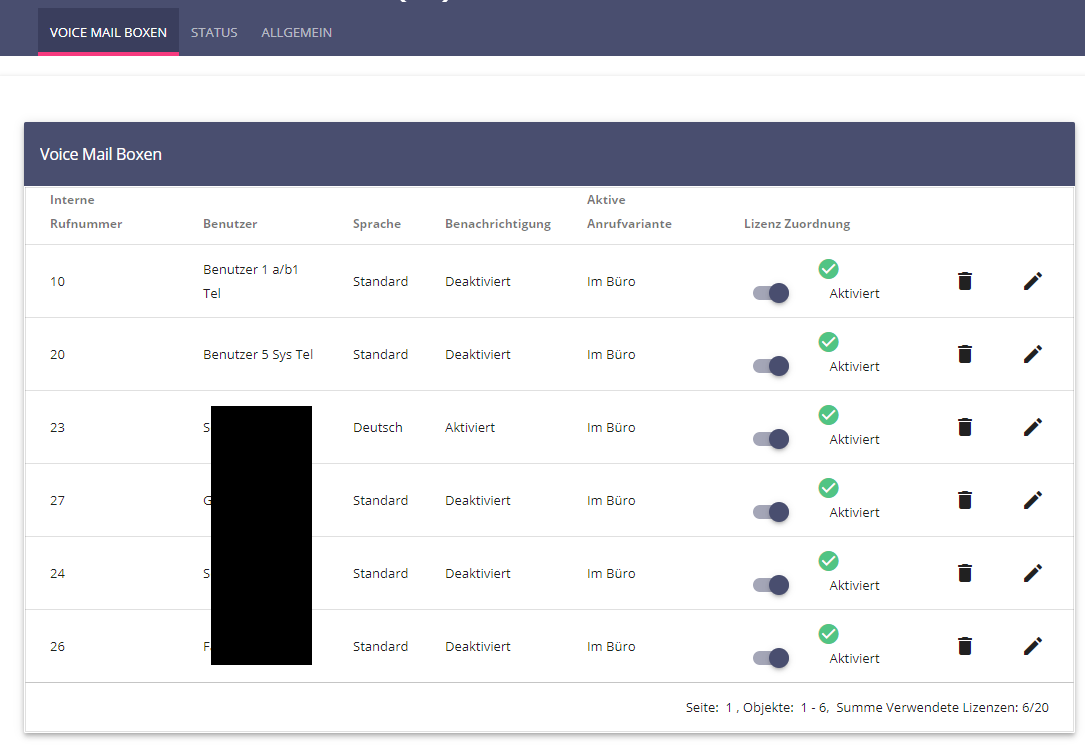
Task: Delete voice mail box for extension 23
Action: pos(965,427)
